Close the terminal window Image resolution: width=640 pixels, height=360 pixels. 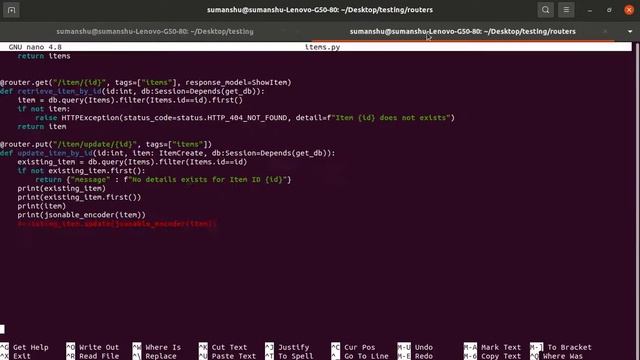629,10
